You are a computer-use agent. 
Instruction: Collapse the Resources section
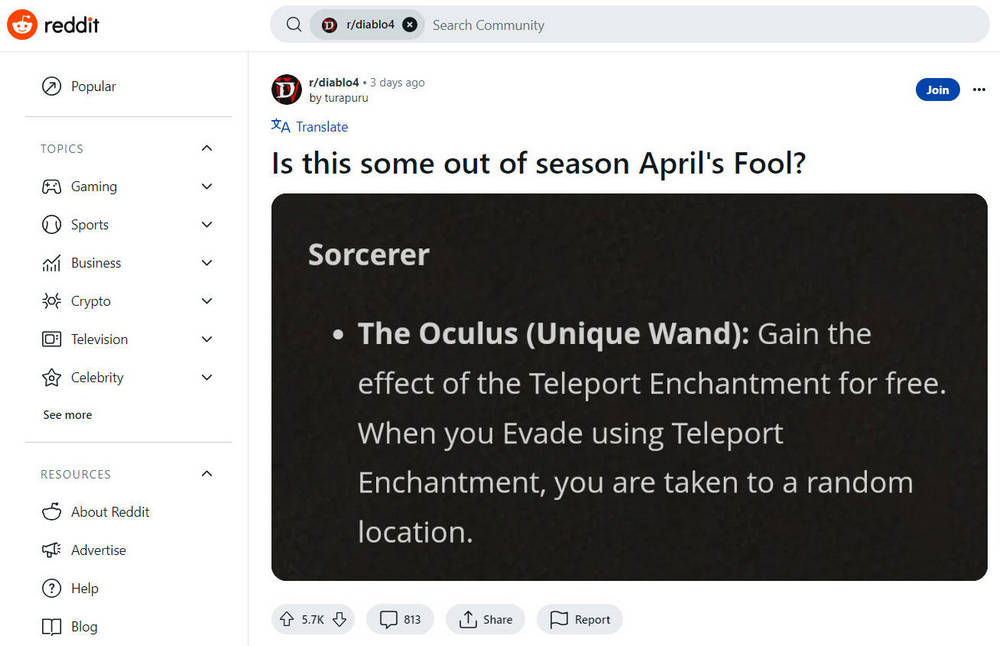207,474
